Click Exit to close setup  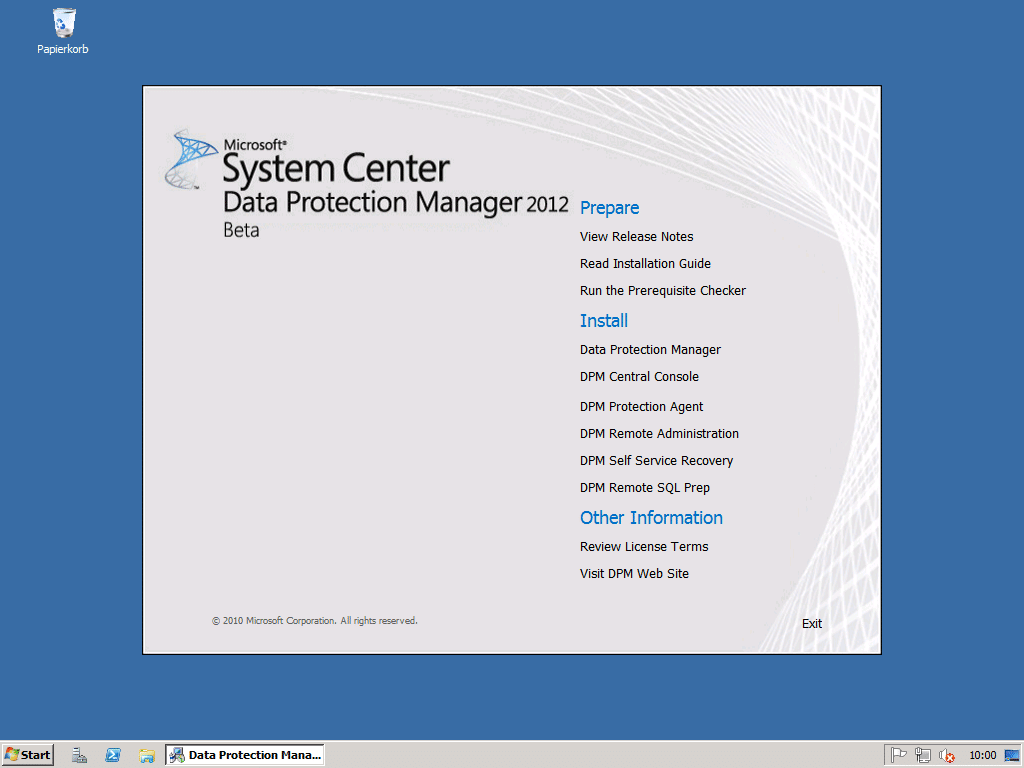(812, 624)
